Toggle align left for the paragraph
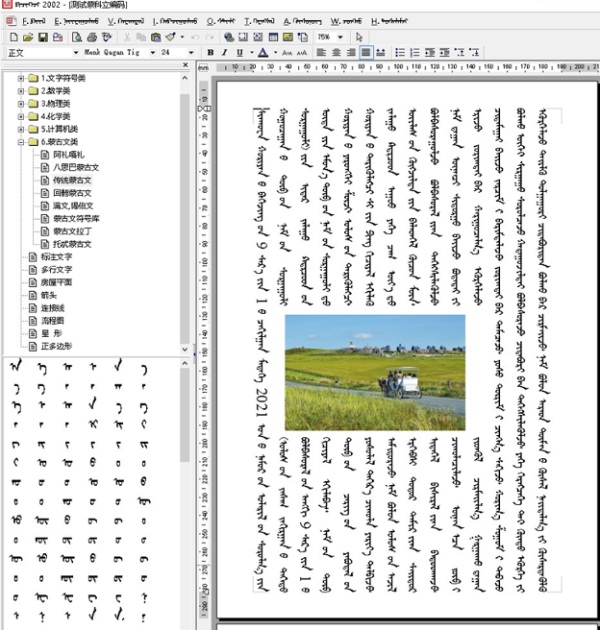Screen dimensions: 600x630 (321, 53)
